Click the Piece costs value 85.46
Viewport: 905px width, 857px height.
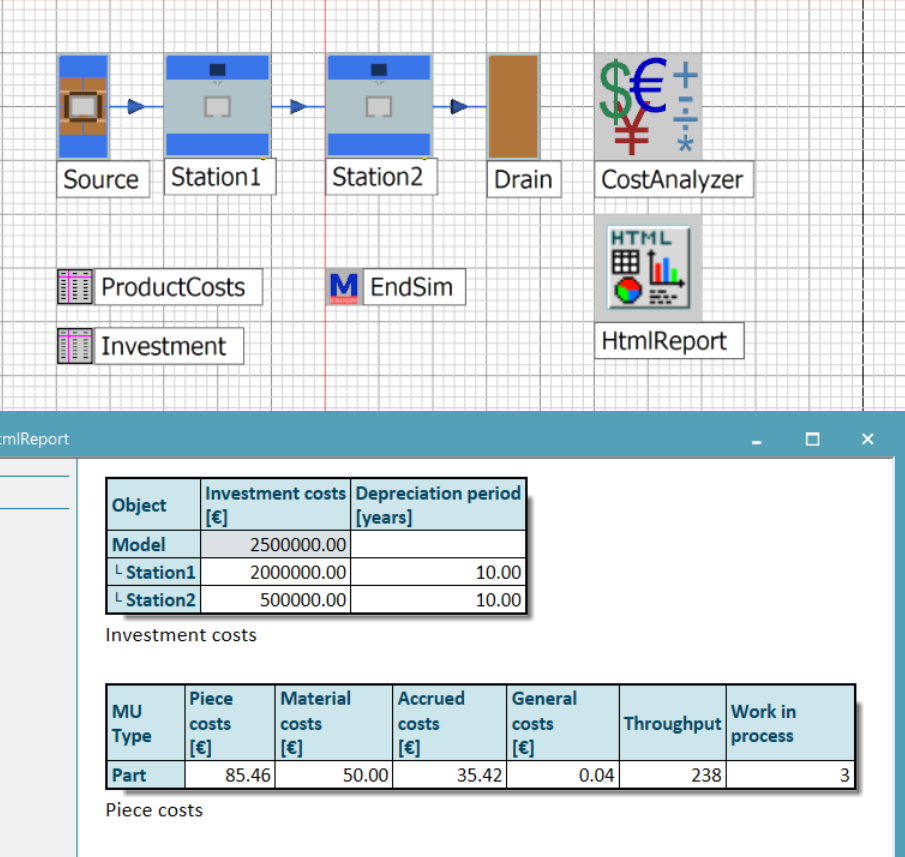(x=230, y=775)
